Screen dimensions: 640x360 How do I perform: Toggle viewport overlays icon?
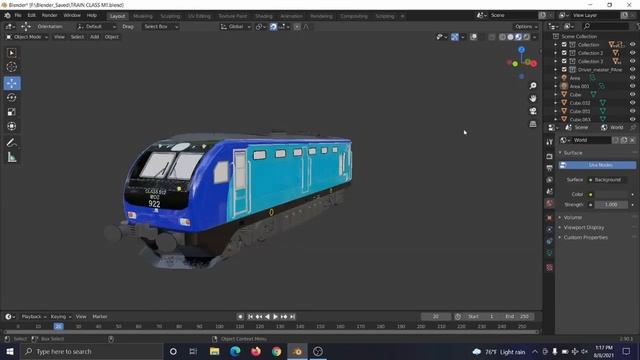pos(473,37)
